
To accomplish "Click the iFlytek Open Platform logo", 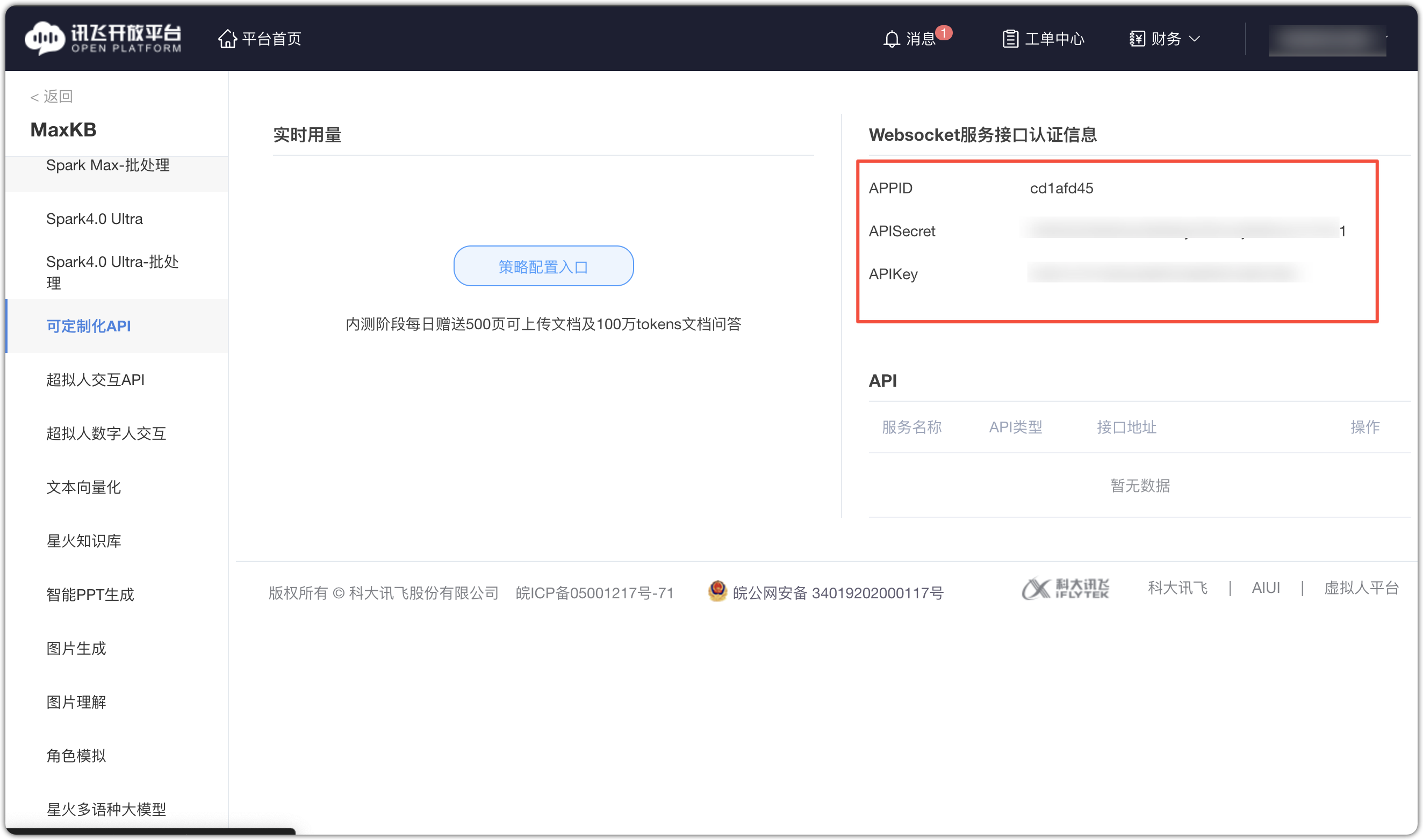I will pyautogui.click(x=103, y=39).
